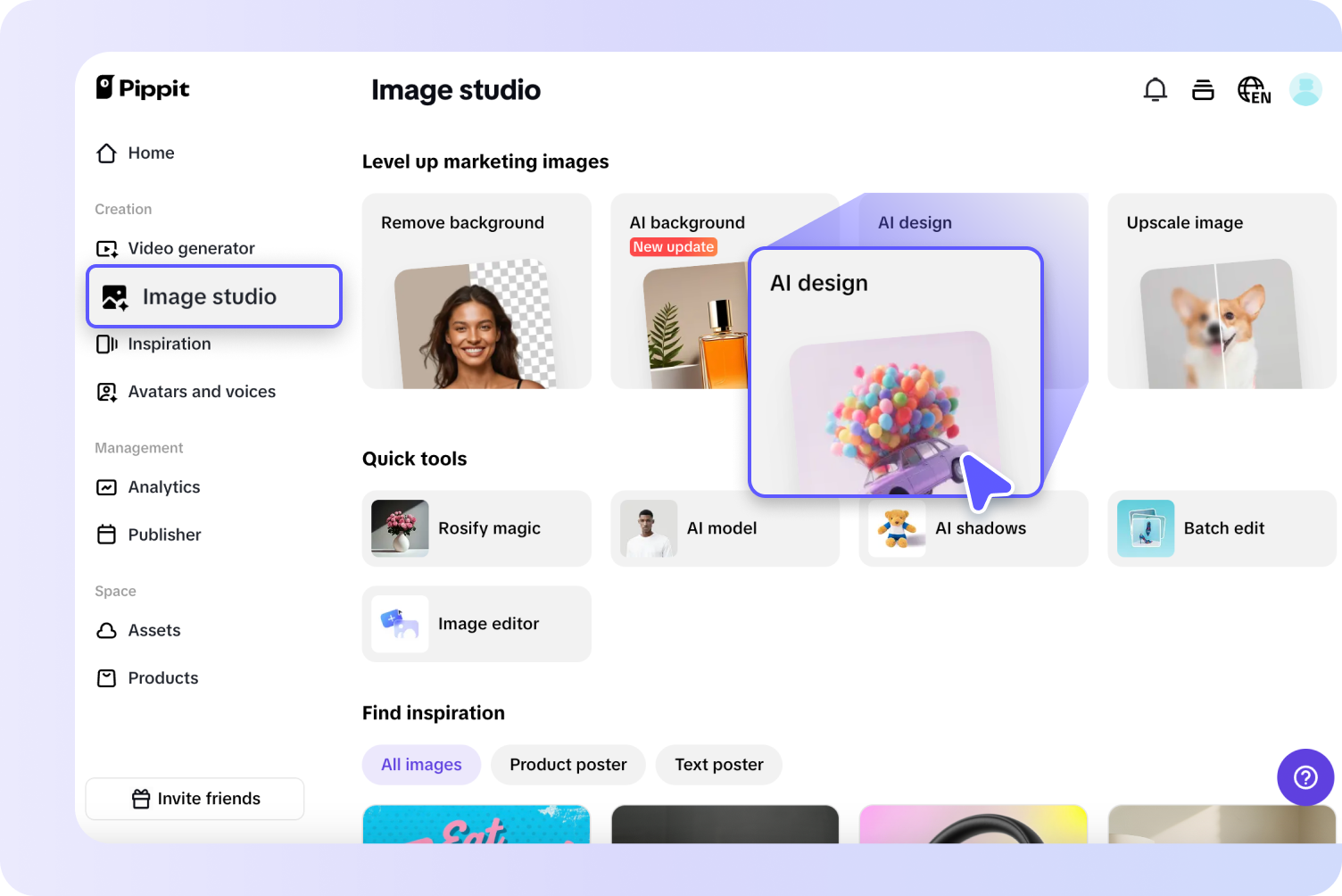The image size is (1342, 896).
Task: Select Image studio in the sidebar
Action: pyautogui.click(x=210, y=296)
